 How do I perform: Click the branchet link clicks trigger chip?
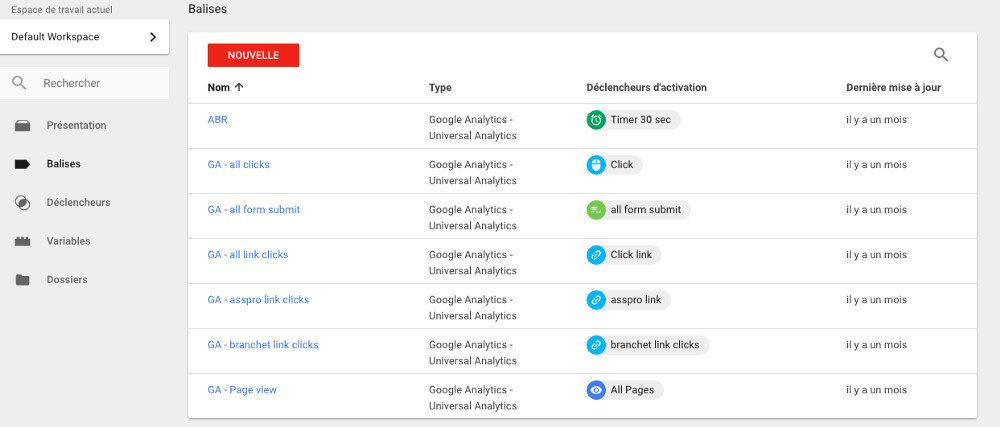pos(648,345)
